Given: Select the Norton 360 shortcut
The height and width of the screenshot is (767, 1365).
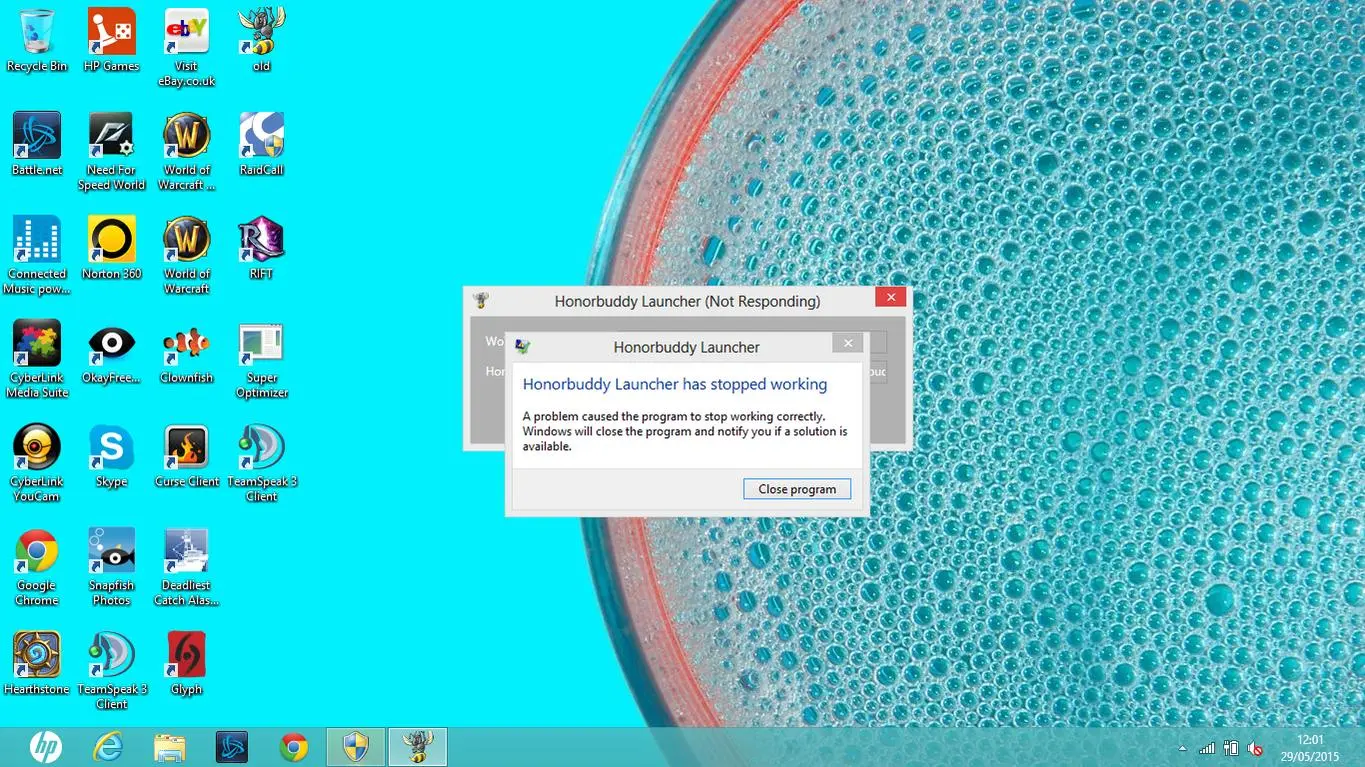Looking at the screenshot, I should pyautogui.click(x=111, y=248).
